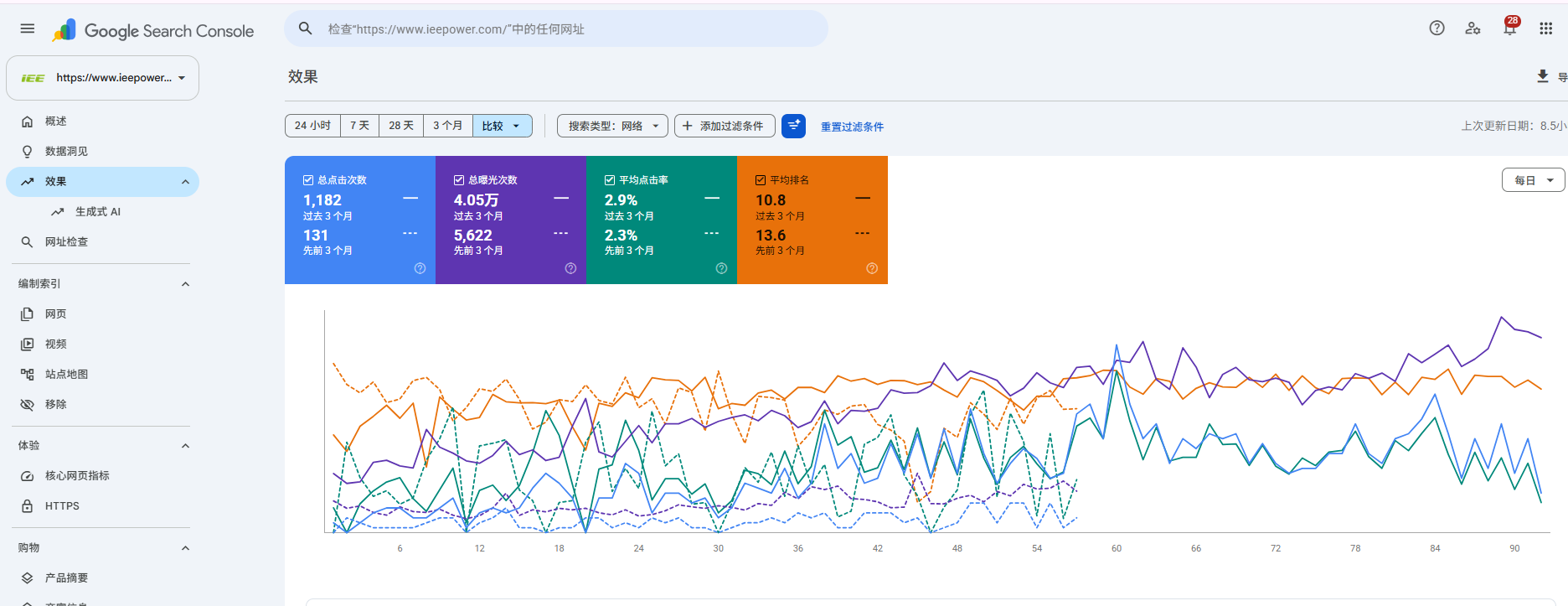Screen dimensions: 1568x606
Task: Open the Google apps grid
Action: 1546,28
